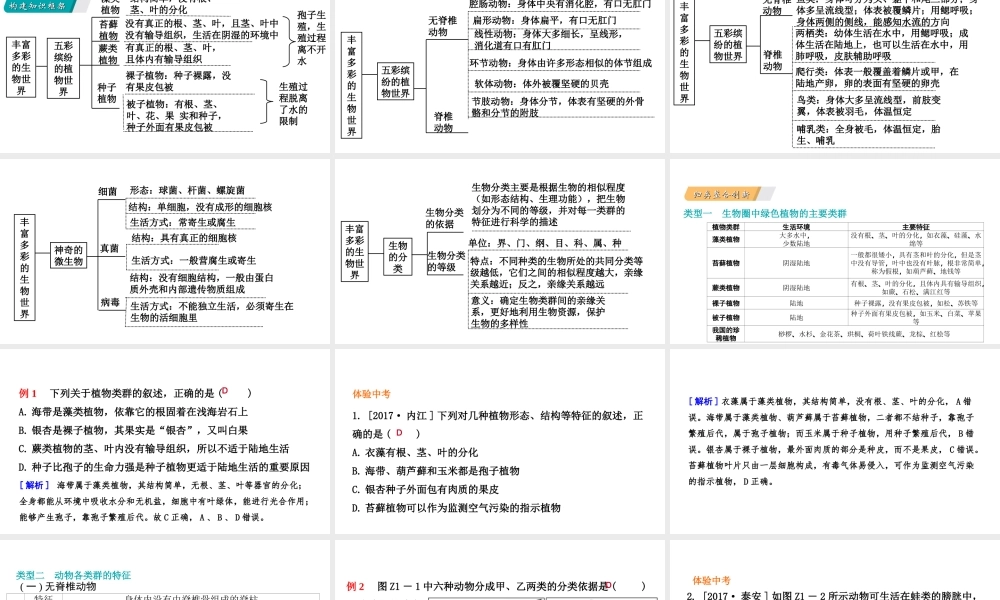Click the 体验中考 heading above 内江 question
Image resolution: width=1000 pixels, height=600 pixels.
click(372, 394)
